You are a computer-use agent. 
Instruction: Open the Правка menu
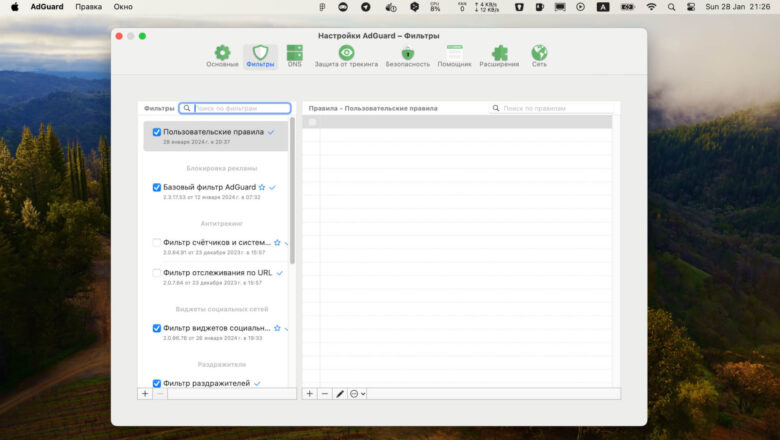[x=89, y=7]
